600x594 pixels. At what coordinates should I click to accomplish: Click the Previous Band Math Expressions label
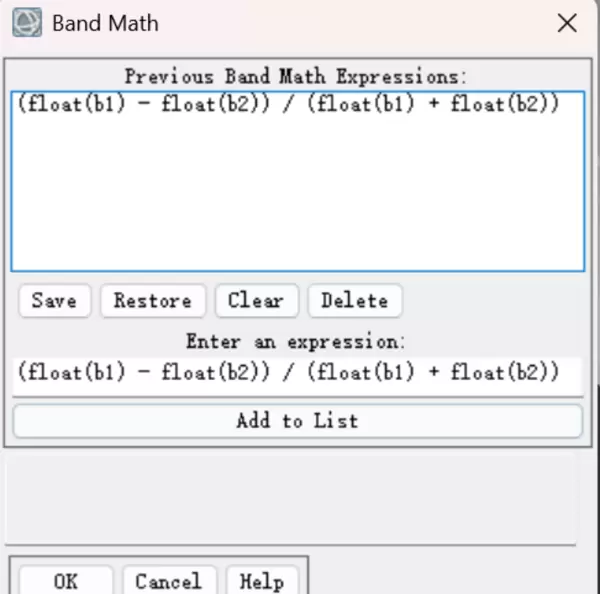tap(296, 76)
